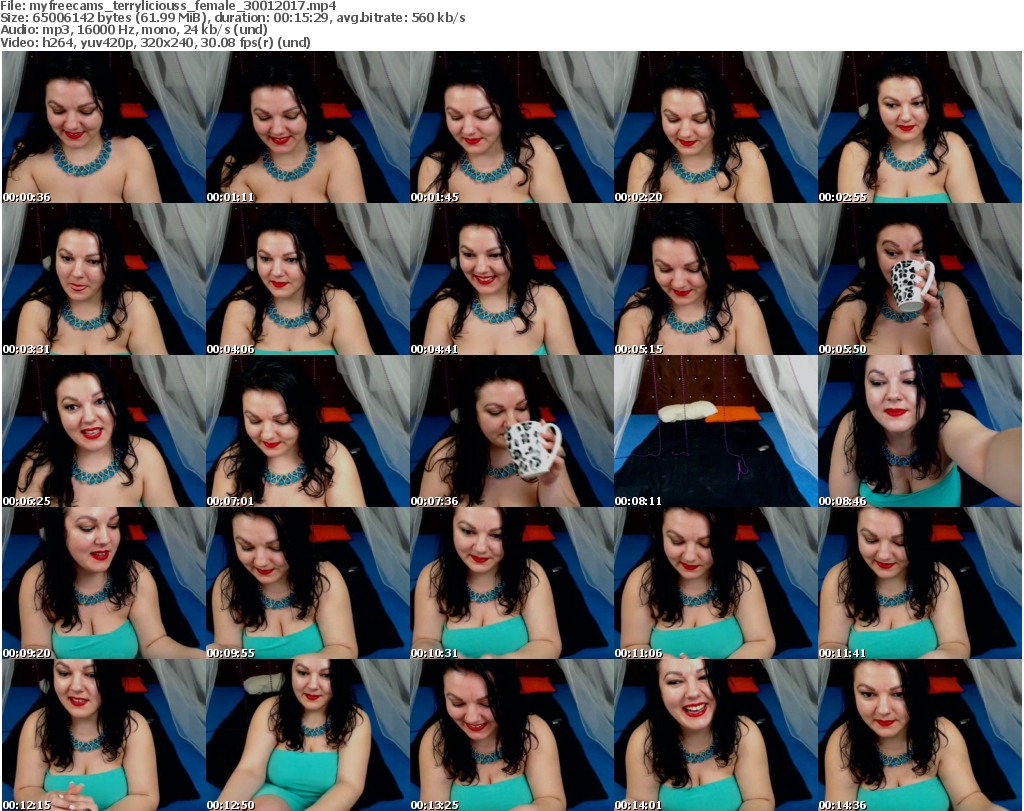Click the empty room thumbnail at 00:08:11
This screenshot has width=1024, height=811.
tap(716, 432)
